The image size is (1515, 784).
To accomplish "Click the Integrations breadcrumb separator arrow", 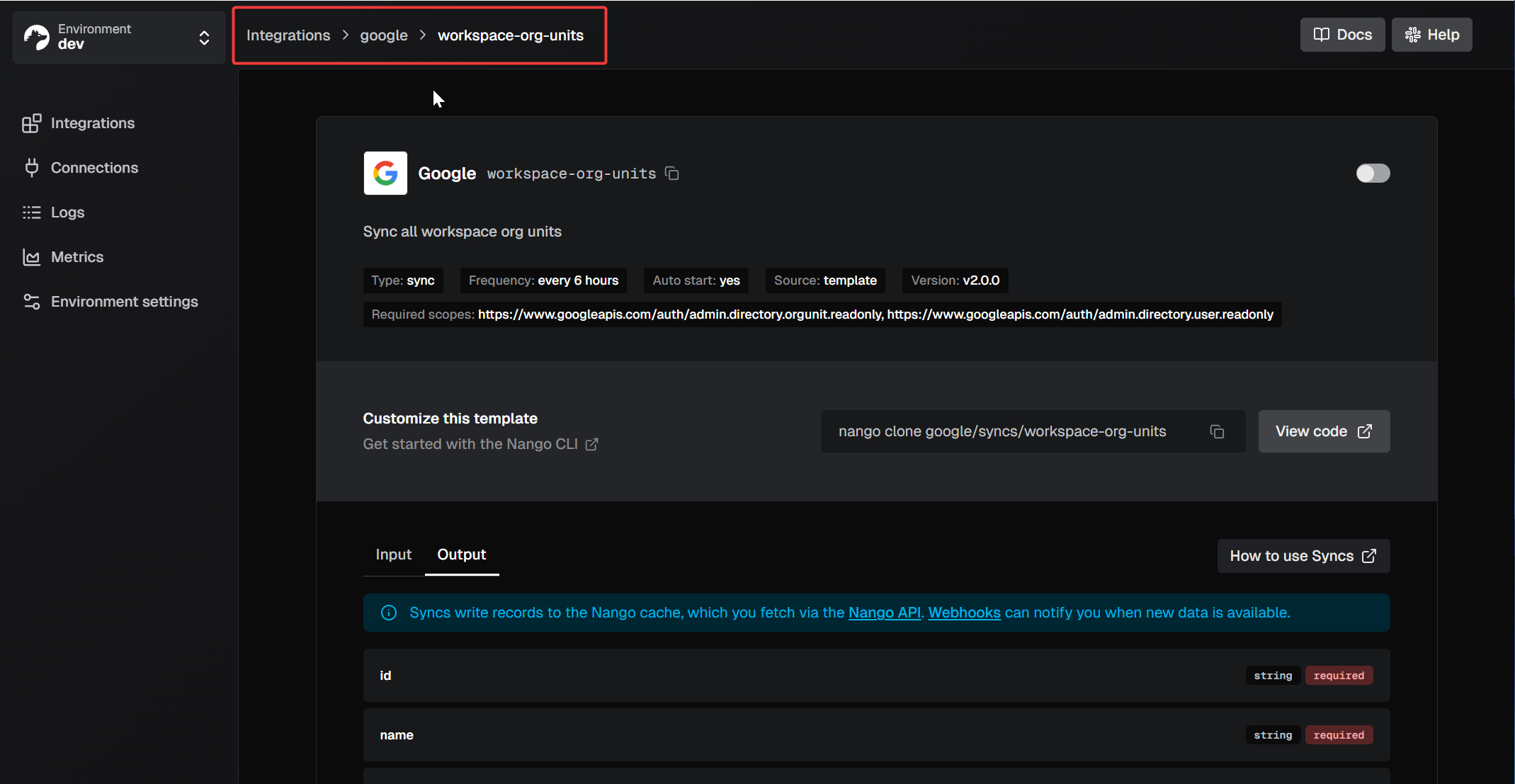I will coord(345,35).
